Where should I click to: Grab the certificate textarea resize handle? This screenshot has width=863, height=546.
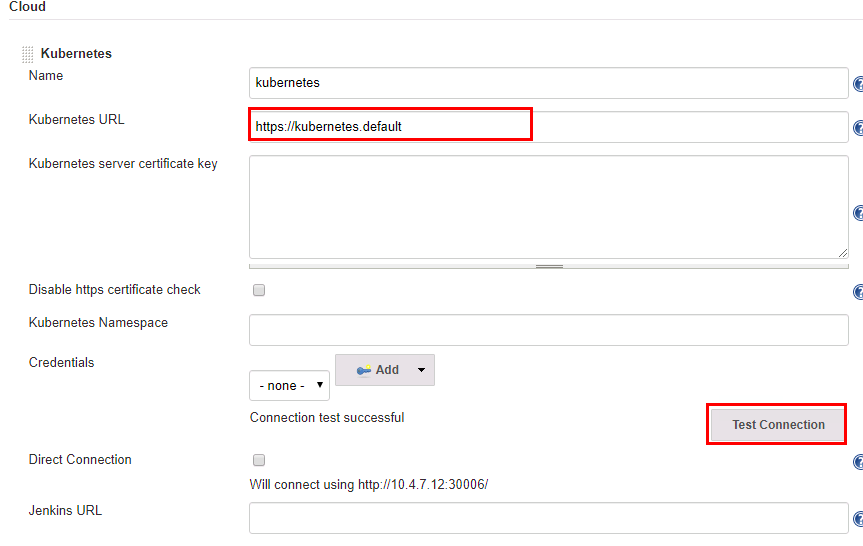click(x=549, y=266)
